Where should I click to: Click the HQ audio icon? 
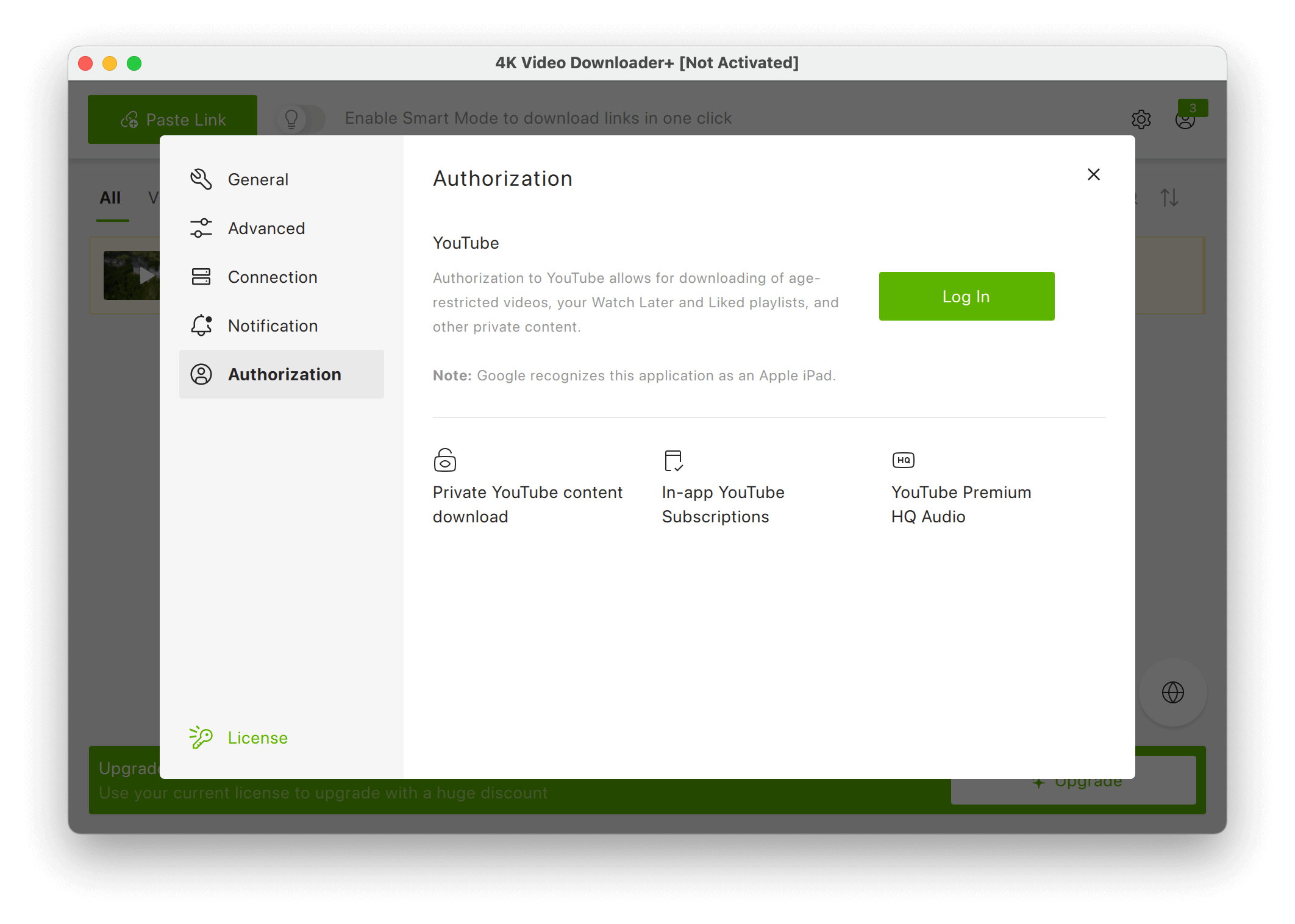tap(904, 460)
